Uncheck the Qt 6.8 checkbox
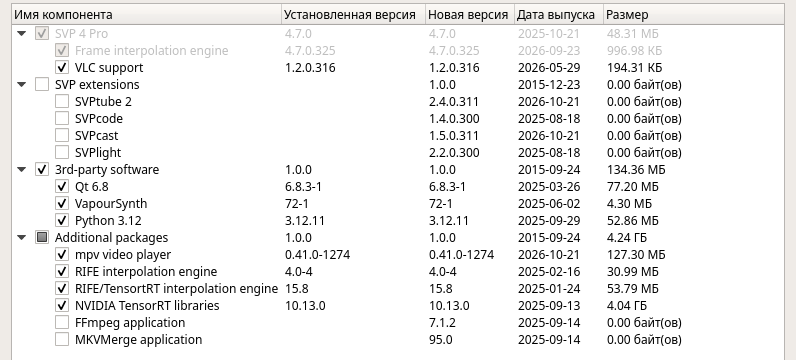The image size is (796, 360). pos(62,186)
